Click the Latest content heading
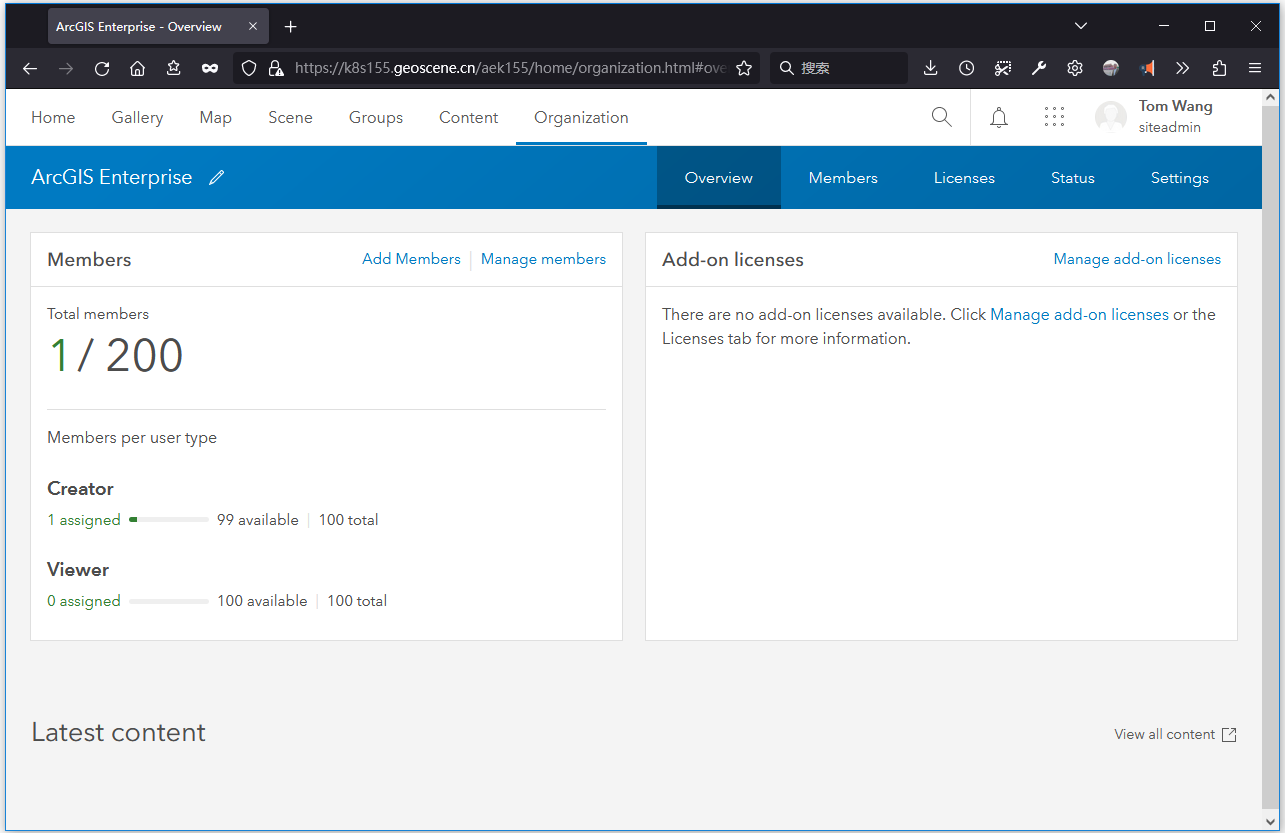This screenshot has width=1285, height=833. point(118,732)
